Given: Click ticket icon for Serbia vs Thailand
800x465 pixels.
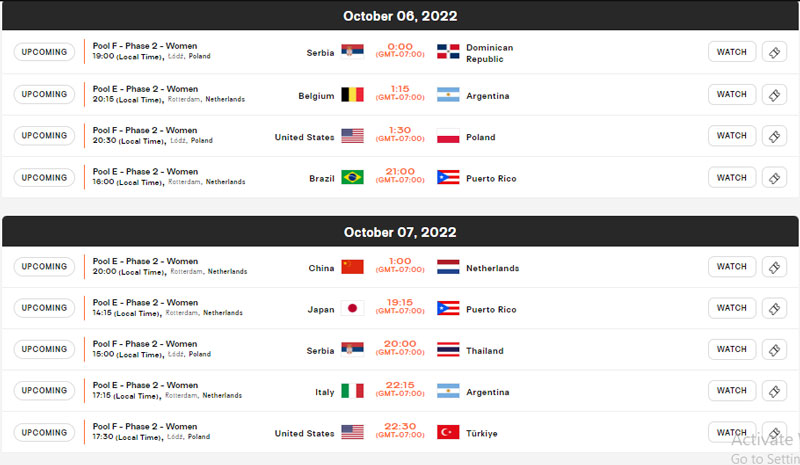Looking at the screenshot, I should [774, 349].
